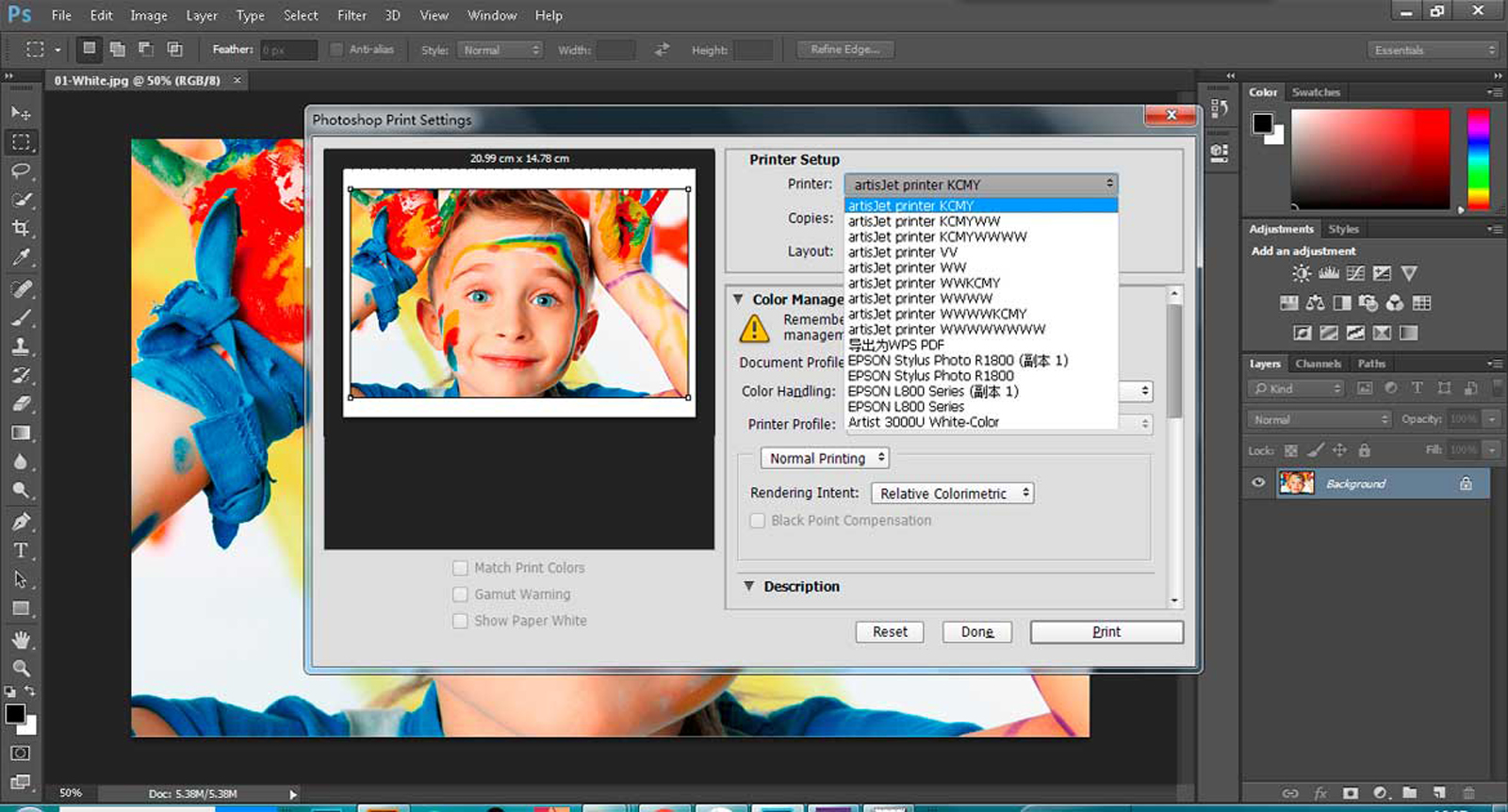This screenshot has width=1508, height=812.
Task: Open the layer blend mode Normal dropdown
Action: (1320, 419)
